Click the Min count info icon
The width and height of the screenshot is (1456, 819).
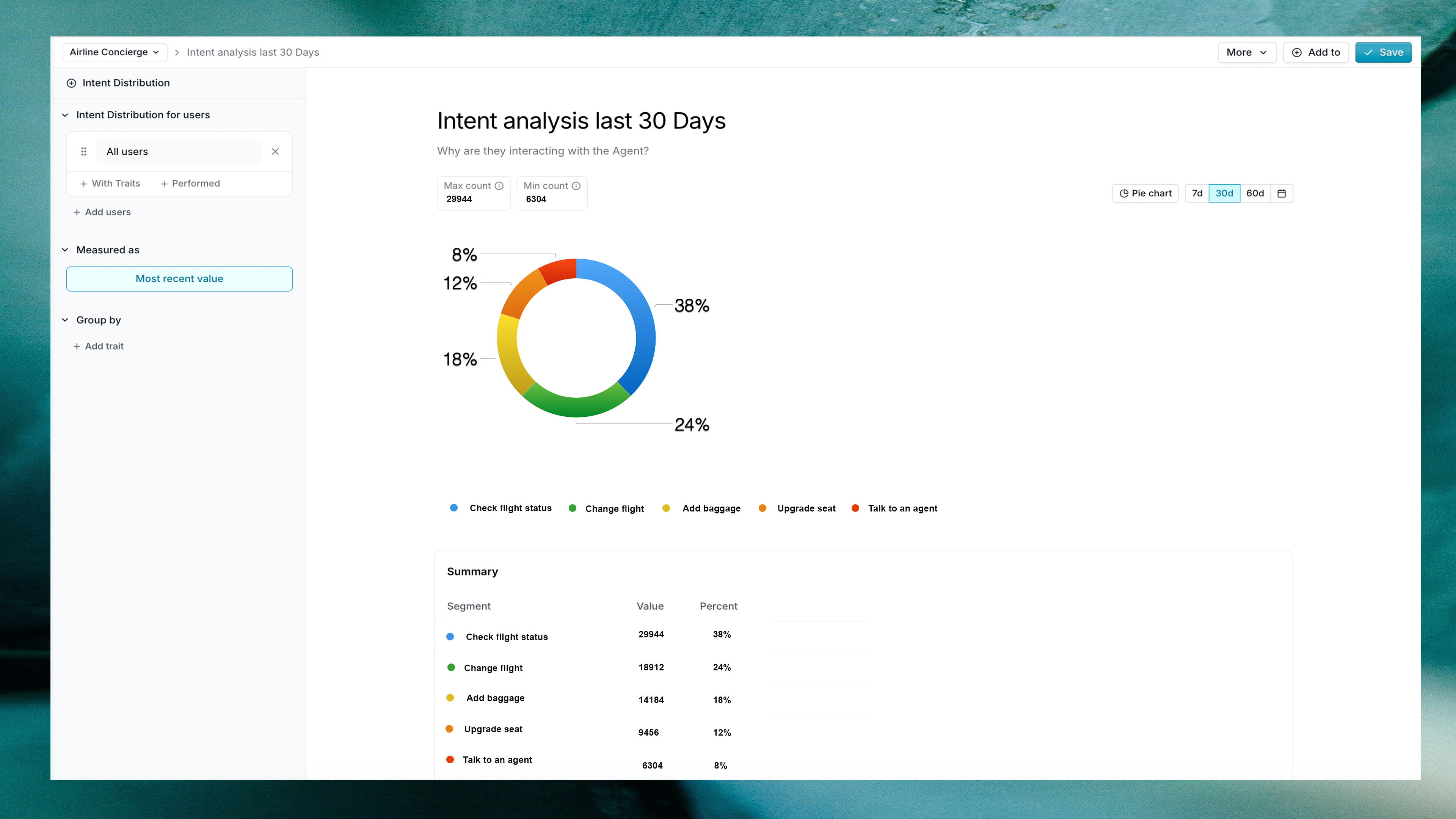[x=576, y=186]
